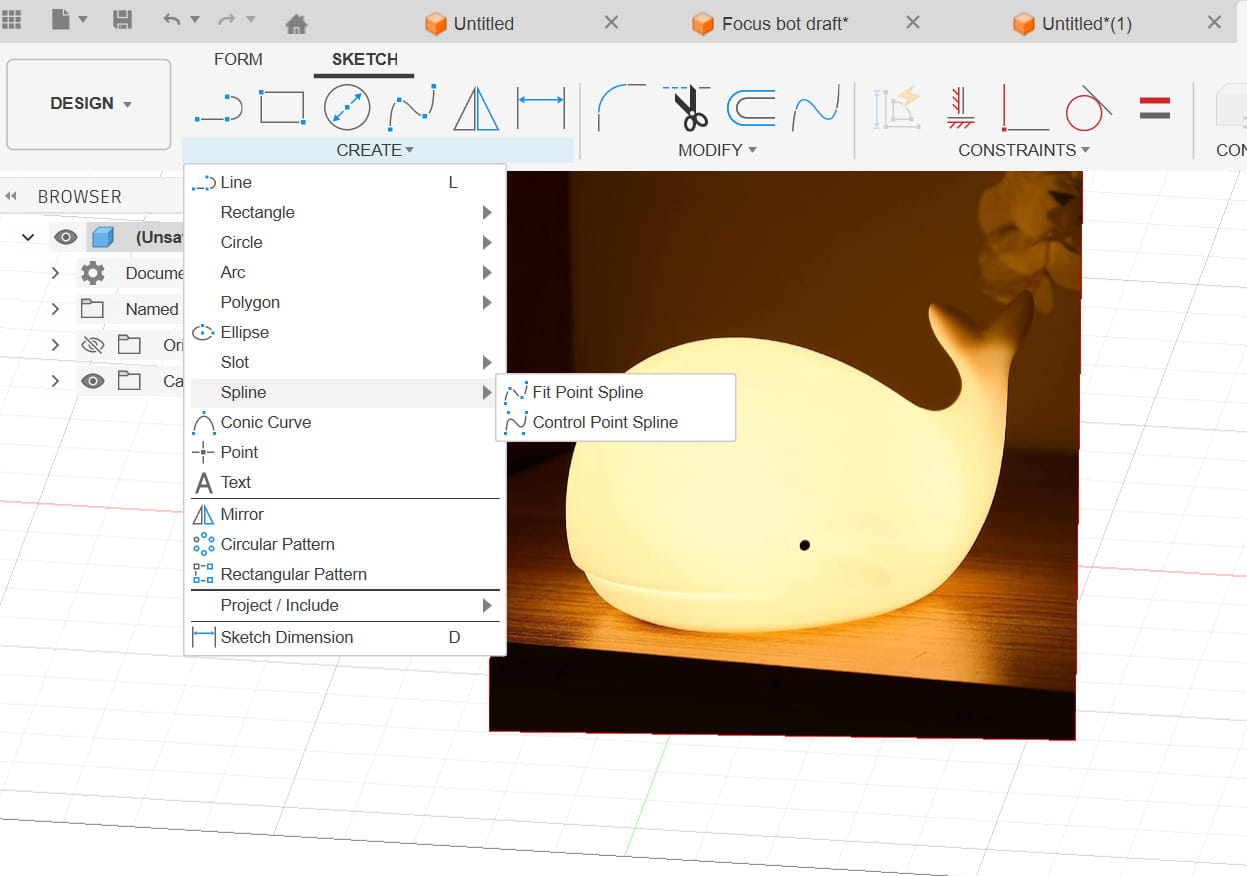Click the Undo arrow

pyautogui.click(x=172, y=20)
